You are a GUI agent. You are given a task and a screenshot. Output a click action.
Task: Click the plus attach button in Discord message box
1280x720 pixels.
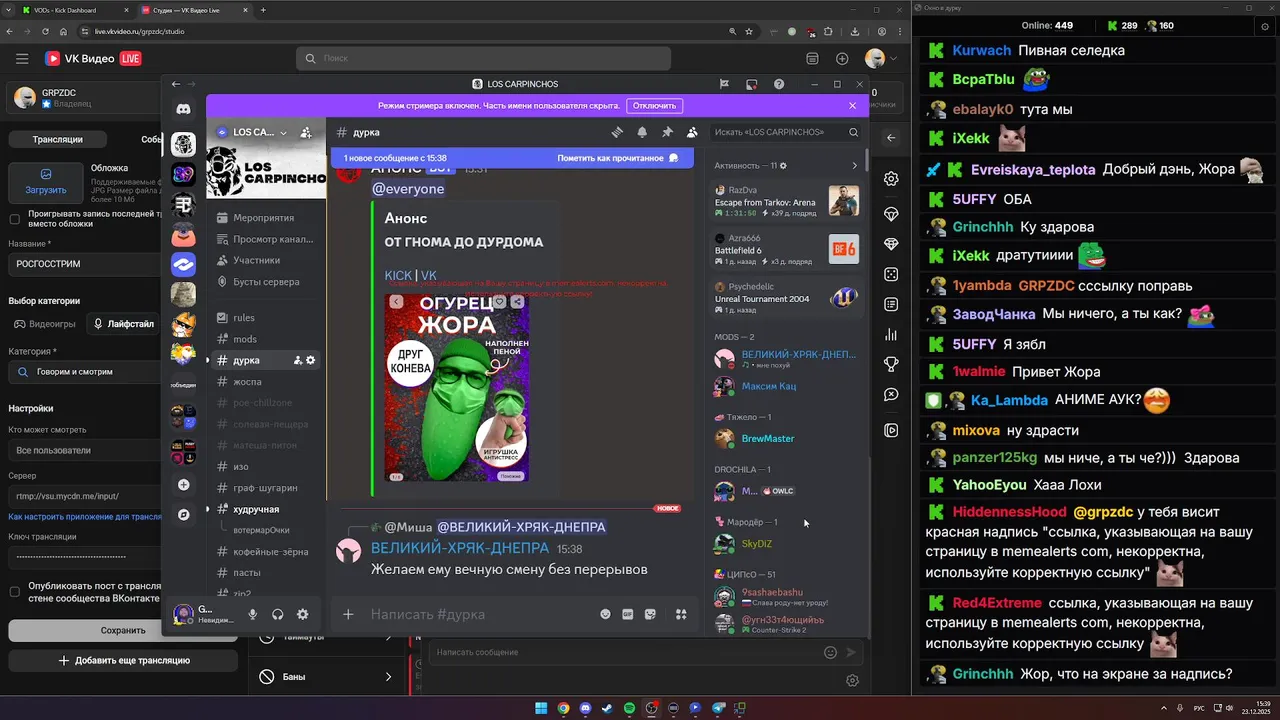[348, 614]
